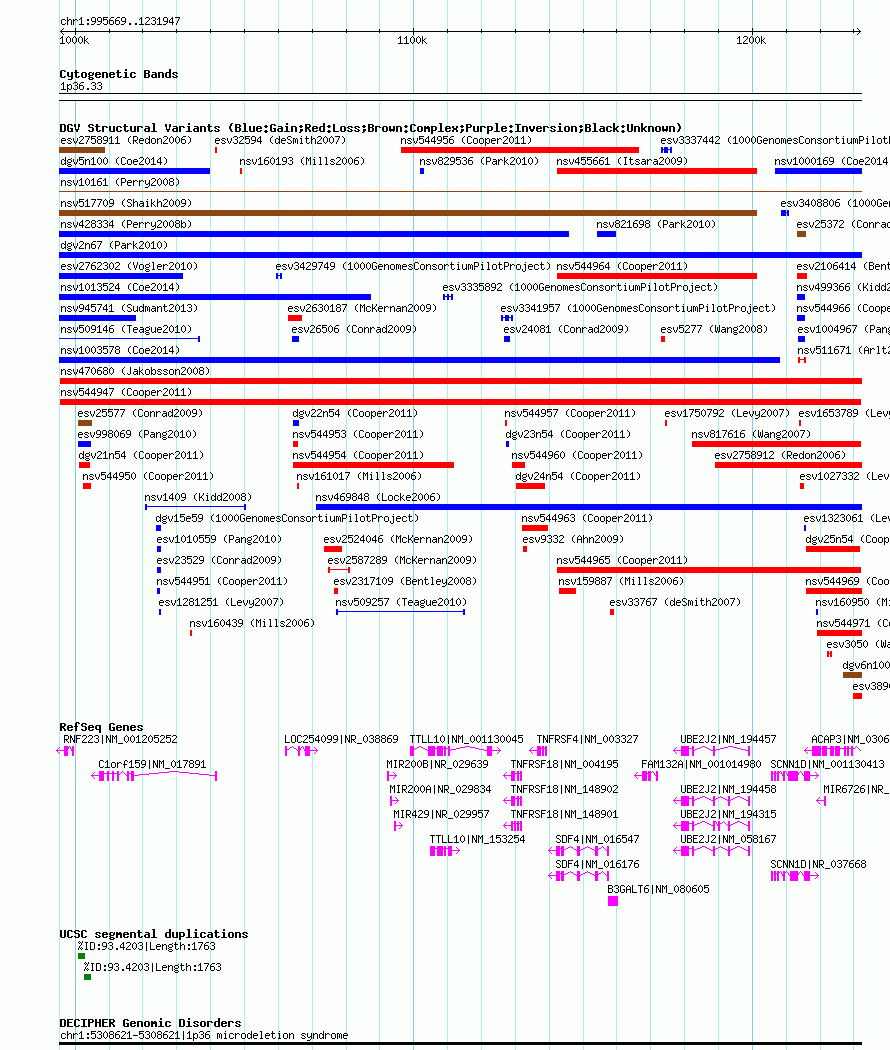
Task: Click the nsv821698 (Park2010) label
Action: coord(656,224)
